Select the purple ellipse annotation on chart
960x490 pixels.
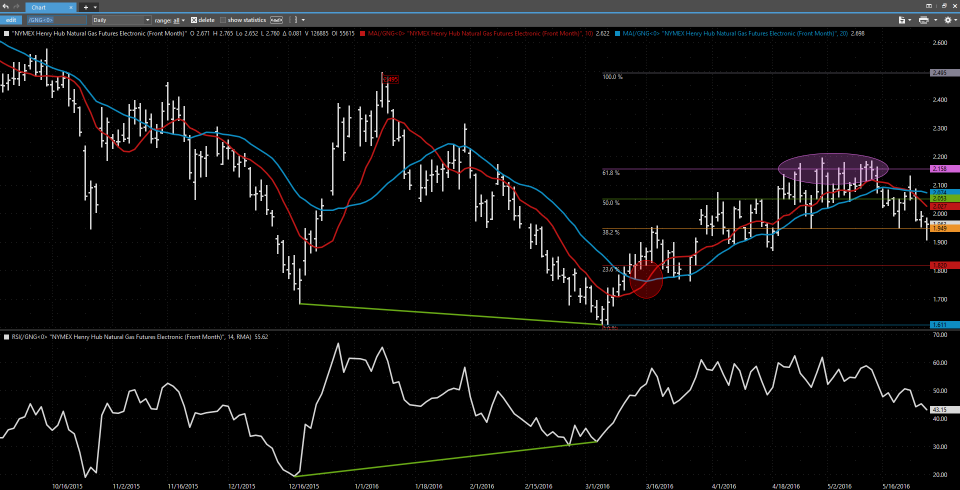pyautogui.click(x=833, y=169)
